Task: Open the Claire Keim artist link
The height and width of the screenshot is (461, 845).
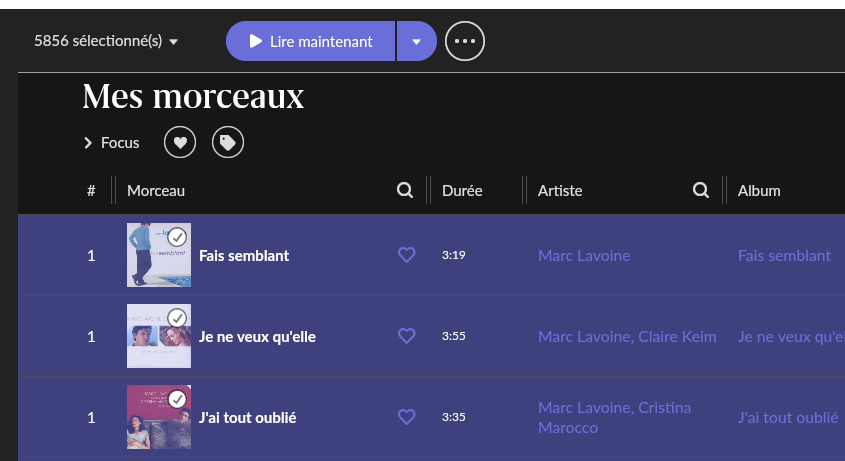Action: [x=677, y=336]
